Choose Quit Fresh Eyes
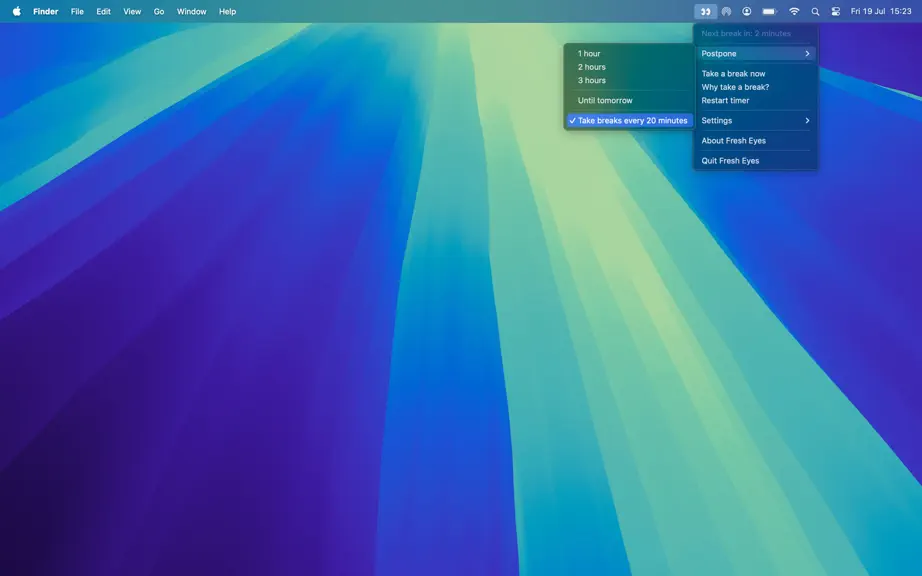 tap(755, 160)
